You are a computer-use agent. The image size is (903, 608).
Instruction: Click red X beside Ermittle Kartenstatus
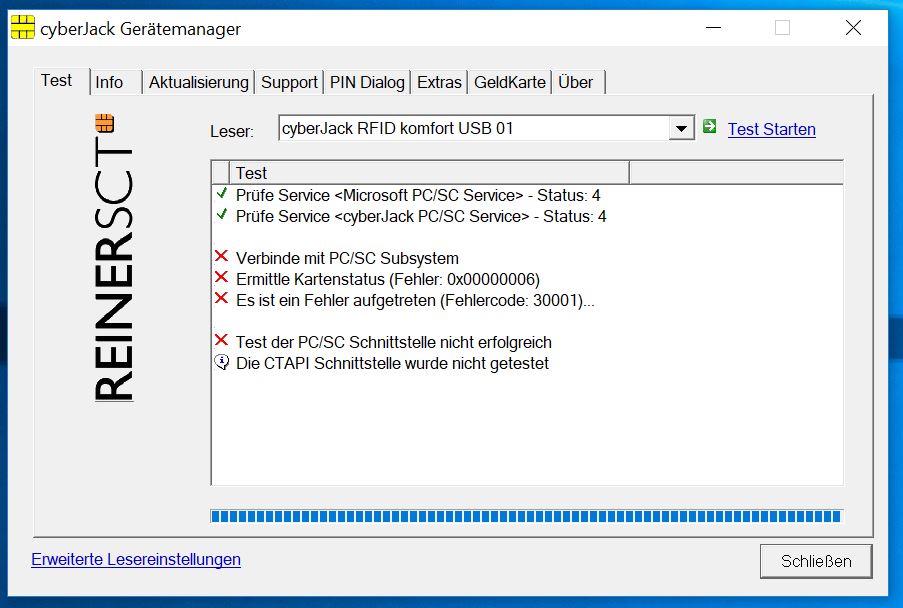coord(222,278)
